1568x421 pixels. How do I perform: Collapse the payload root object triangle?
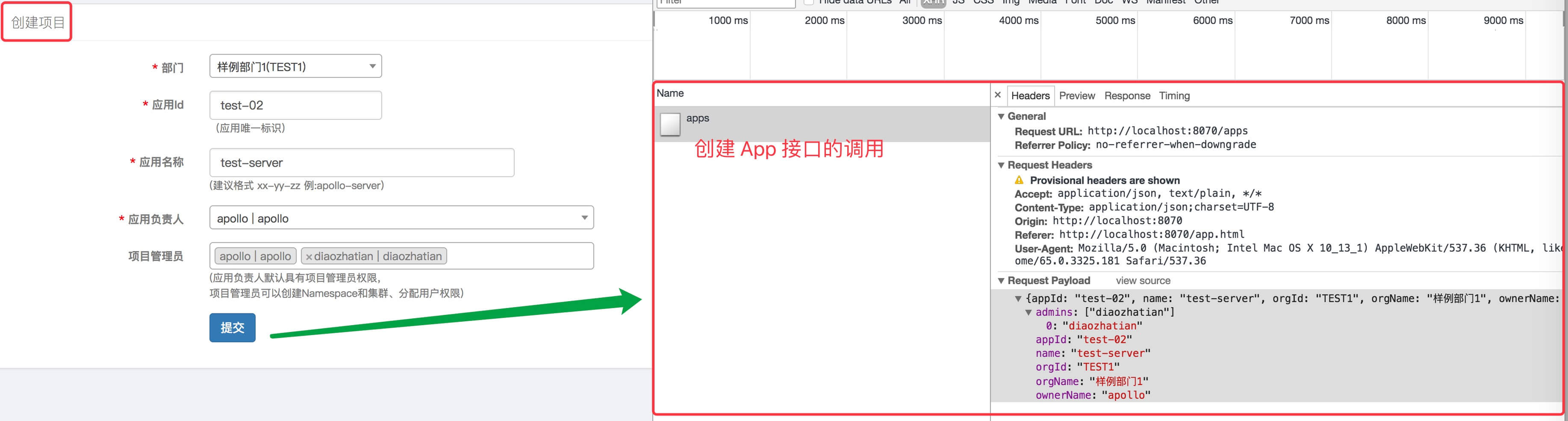[x=1018, y=298]
